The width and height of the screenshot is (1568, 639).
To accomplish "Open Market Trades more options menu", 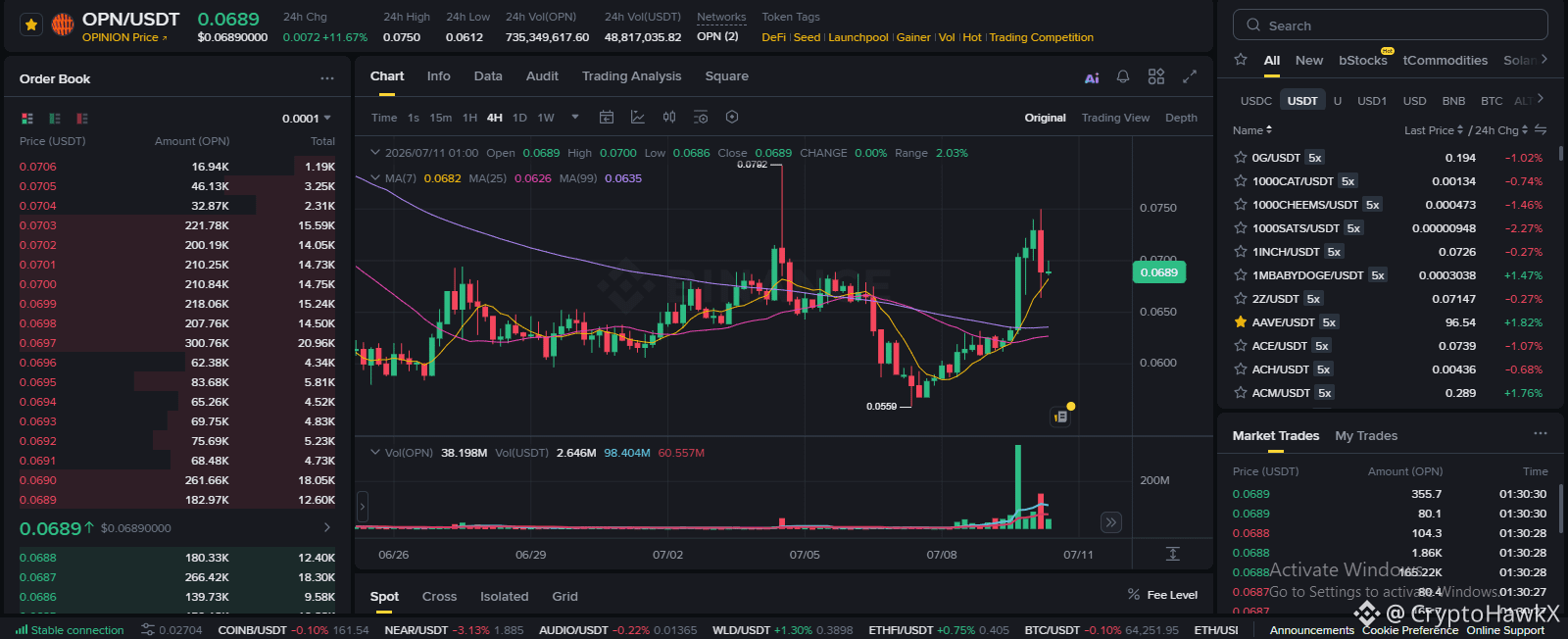I will coord(1541,434).
